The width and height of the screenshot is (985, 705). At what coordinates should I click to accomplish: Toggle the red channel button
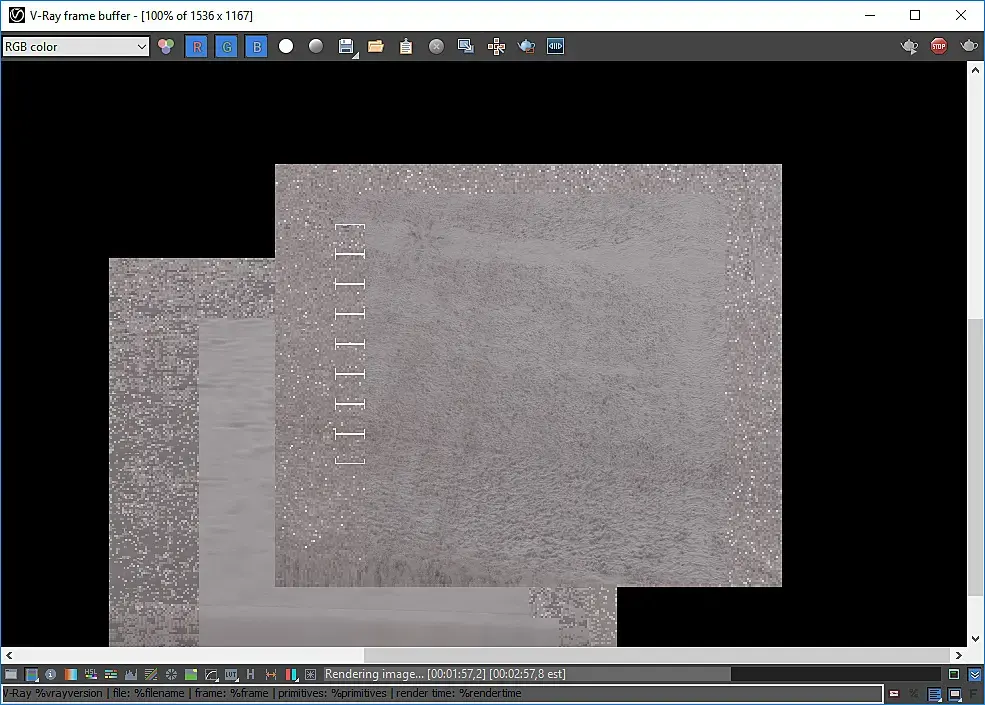tap(196, 46)
